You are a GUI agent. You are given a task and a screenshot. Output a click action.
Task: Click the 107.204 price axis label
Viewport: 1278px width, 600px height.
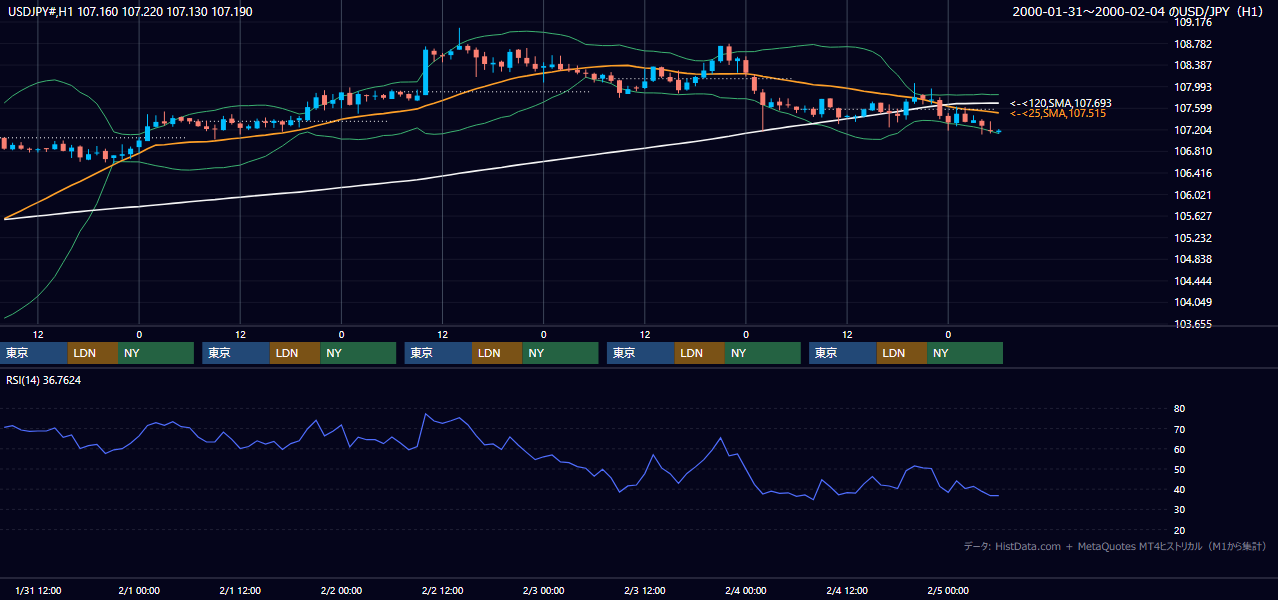click(1193, 130)
